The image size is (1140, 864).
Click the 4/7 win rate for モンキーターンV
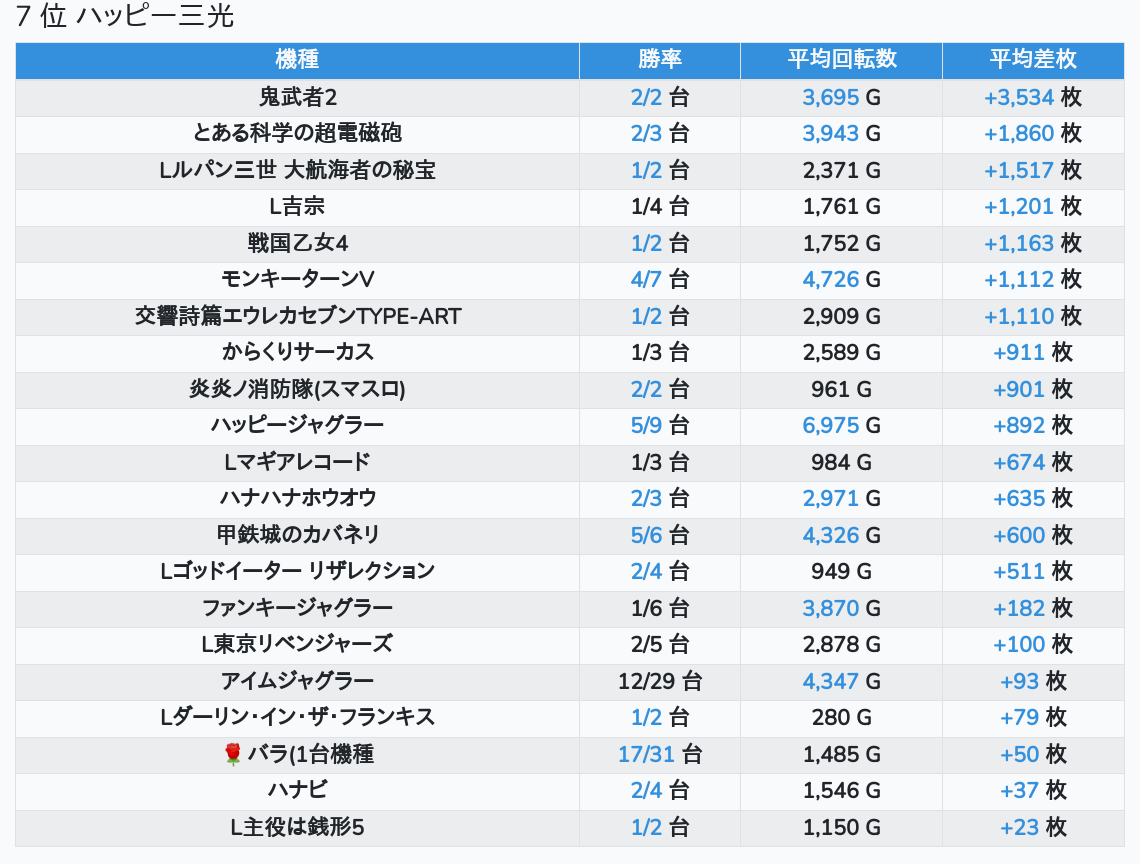click(x=646, y=279)
